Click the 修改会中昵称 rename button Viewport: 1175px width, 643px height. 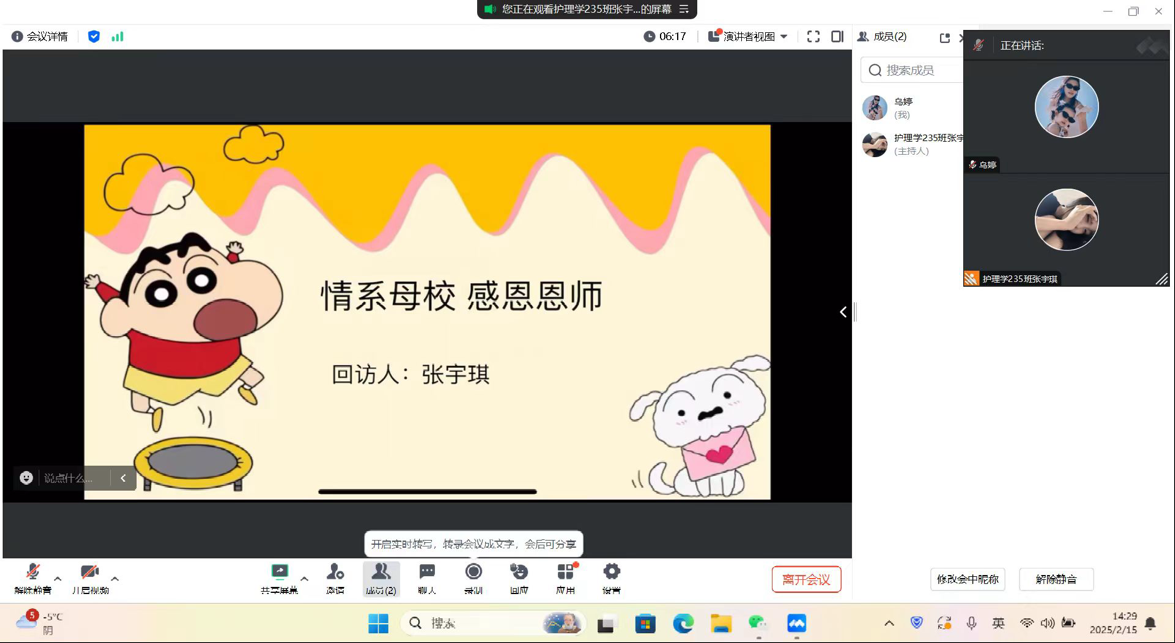point(967,579)
